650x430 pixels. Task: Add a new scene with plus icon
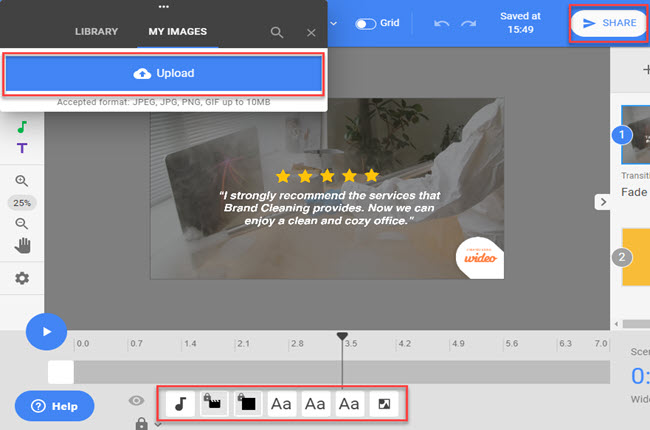pyautogui.click(x=646, y=69)
